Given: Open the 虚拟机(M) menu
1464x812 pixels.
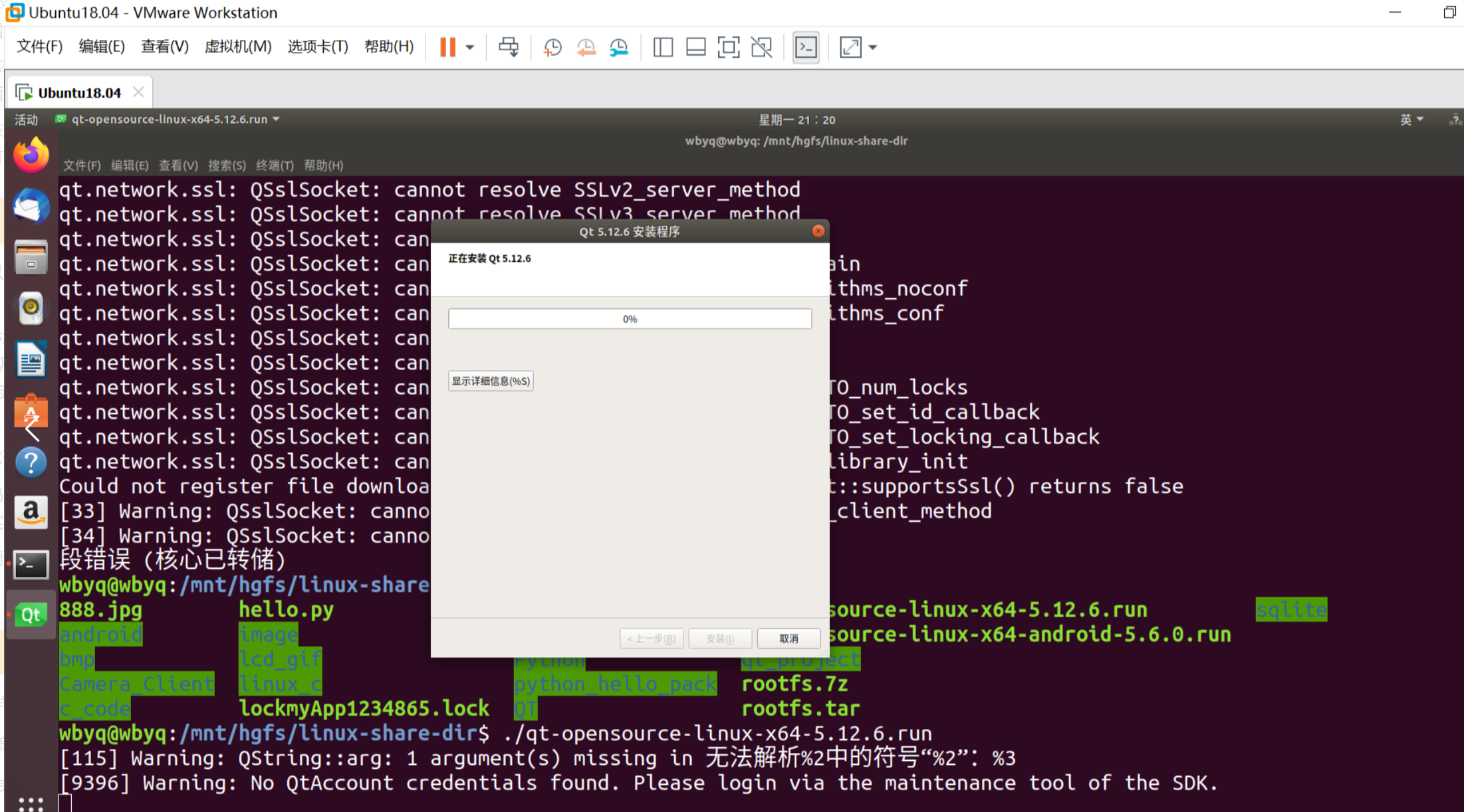Looking at the screenshot, I should 237,47.
